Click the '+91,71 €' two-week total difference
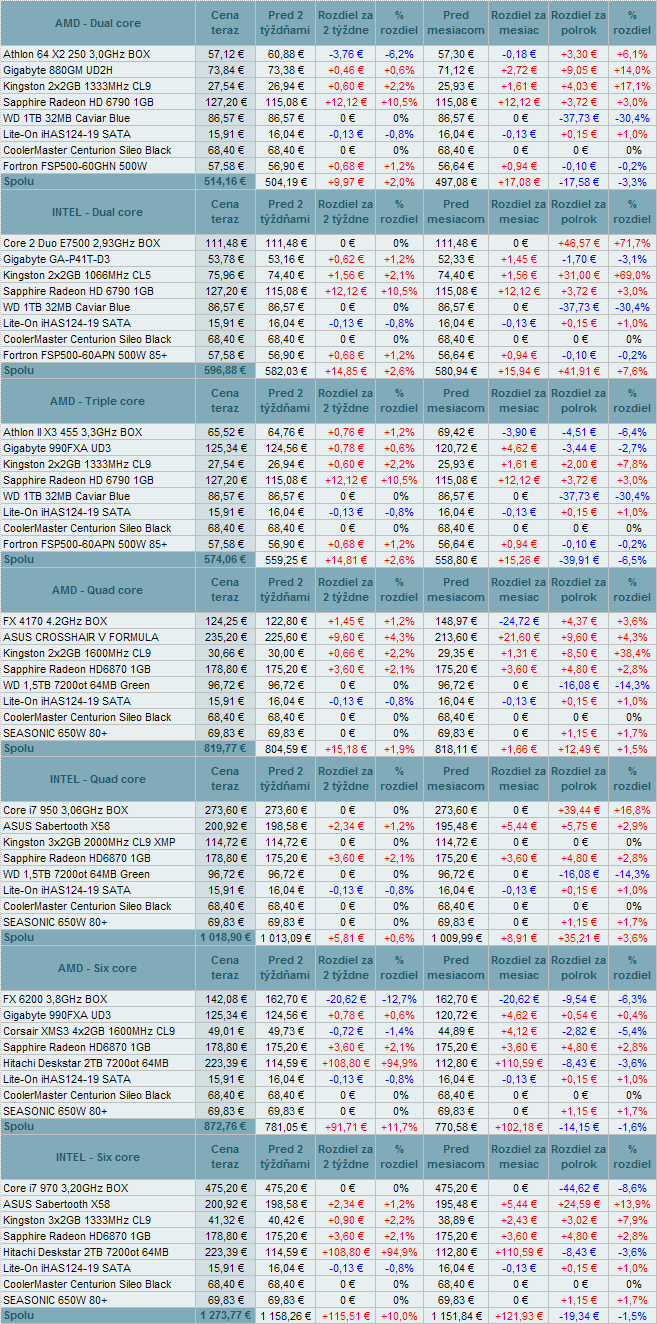The image size is (657, 1324). [346, 1127]
